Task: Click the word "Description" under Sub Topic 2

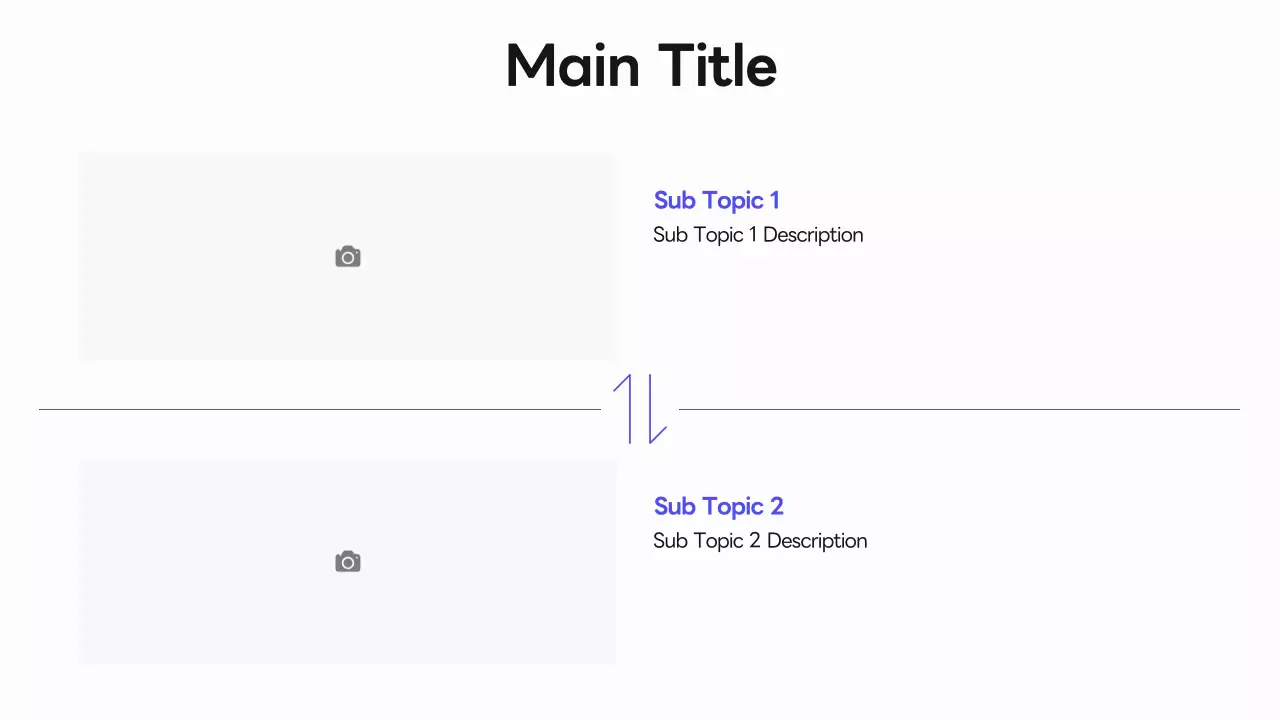Action: tap(817, 541)
